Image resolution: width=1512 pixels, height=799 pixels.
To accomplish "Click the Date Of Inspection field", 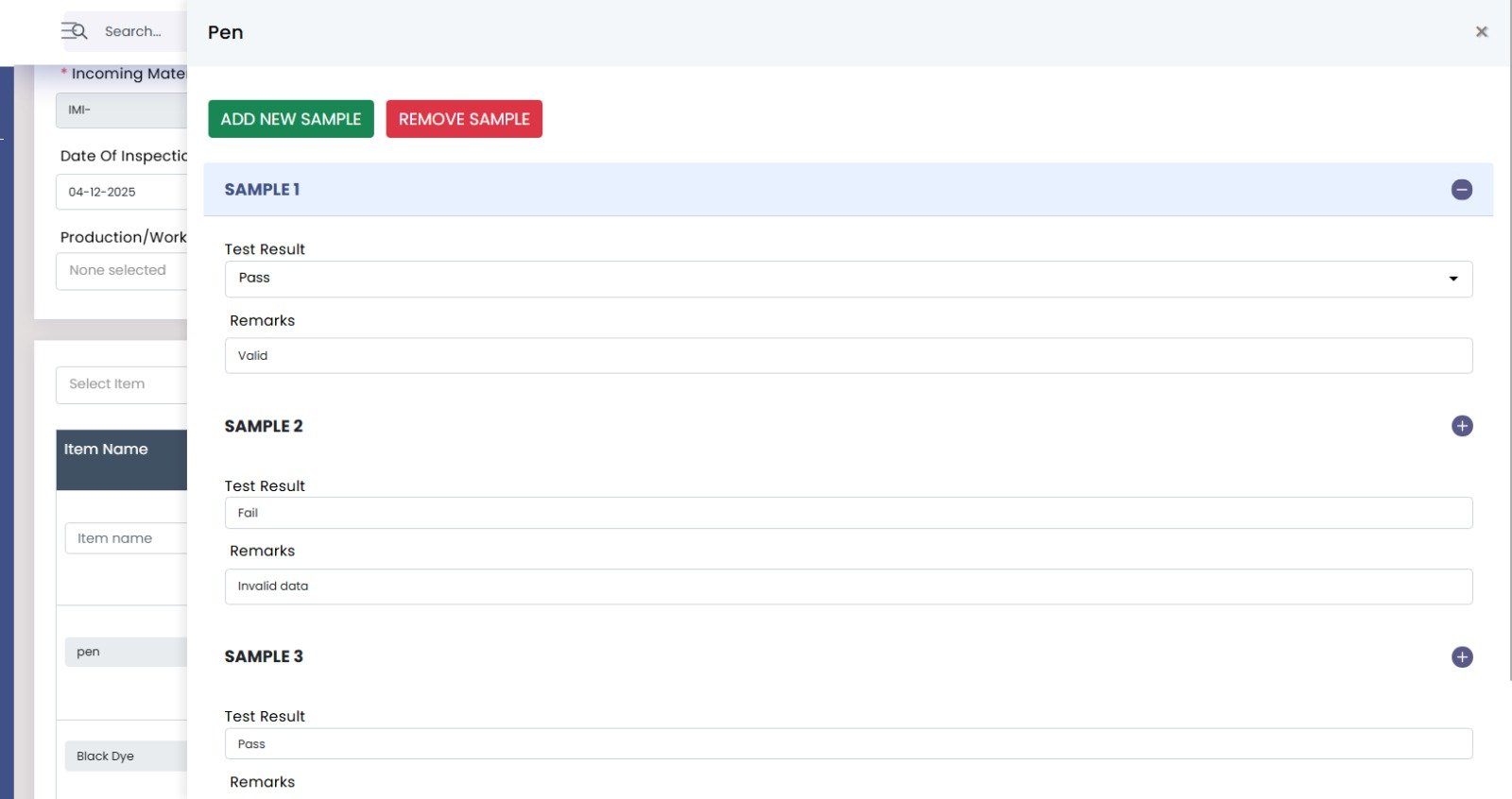I will [x=123, y=192].
